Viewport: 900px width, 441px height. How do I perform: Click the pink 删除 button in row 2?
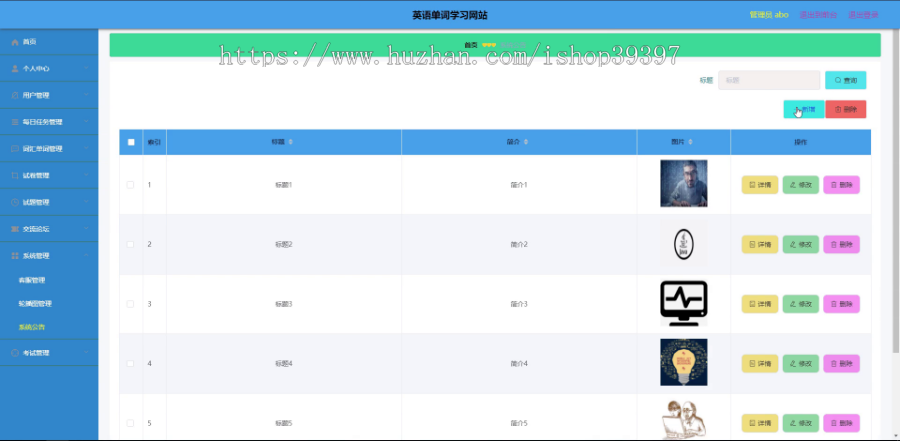[841, 244]
